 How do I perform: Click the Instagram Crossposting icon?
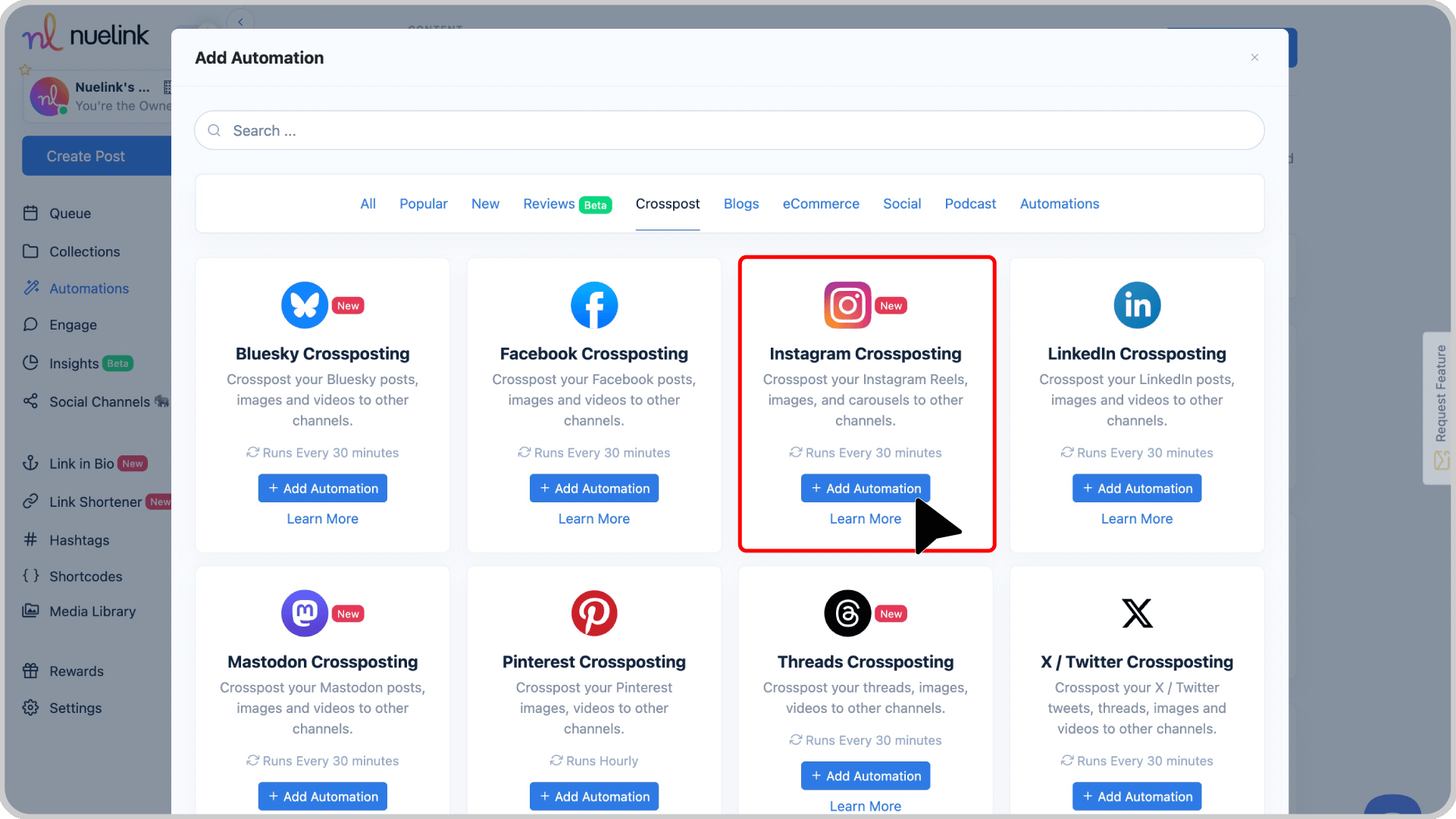[847, 305]
